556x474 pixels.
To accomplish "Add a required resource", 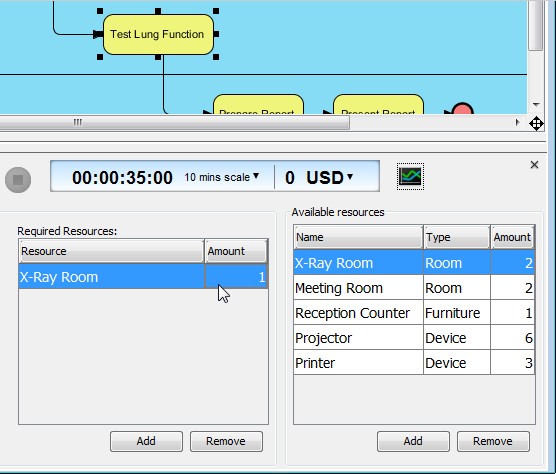I will coord(146,441).
